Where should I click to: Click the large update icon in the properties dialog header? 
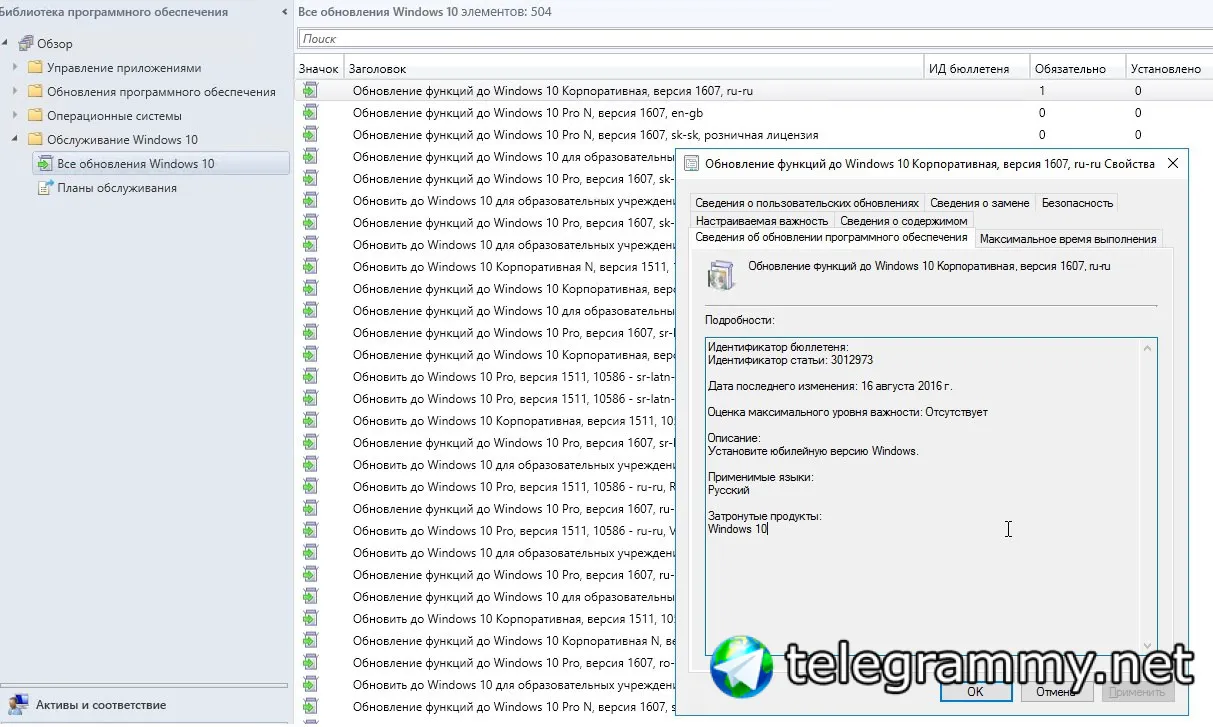click(720, 275)
